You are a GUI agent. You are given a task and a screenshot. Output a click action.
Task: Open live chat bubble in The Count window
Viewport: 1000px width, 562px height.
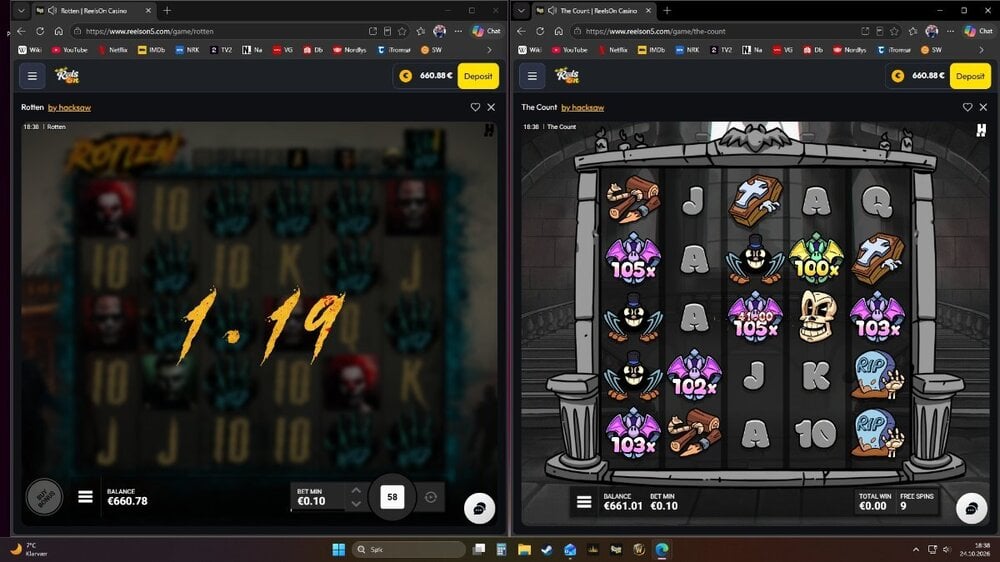click(971, 508)
